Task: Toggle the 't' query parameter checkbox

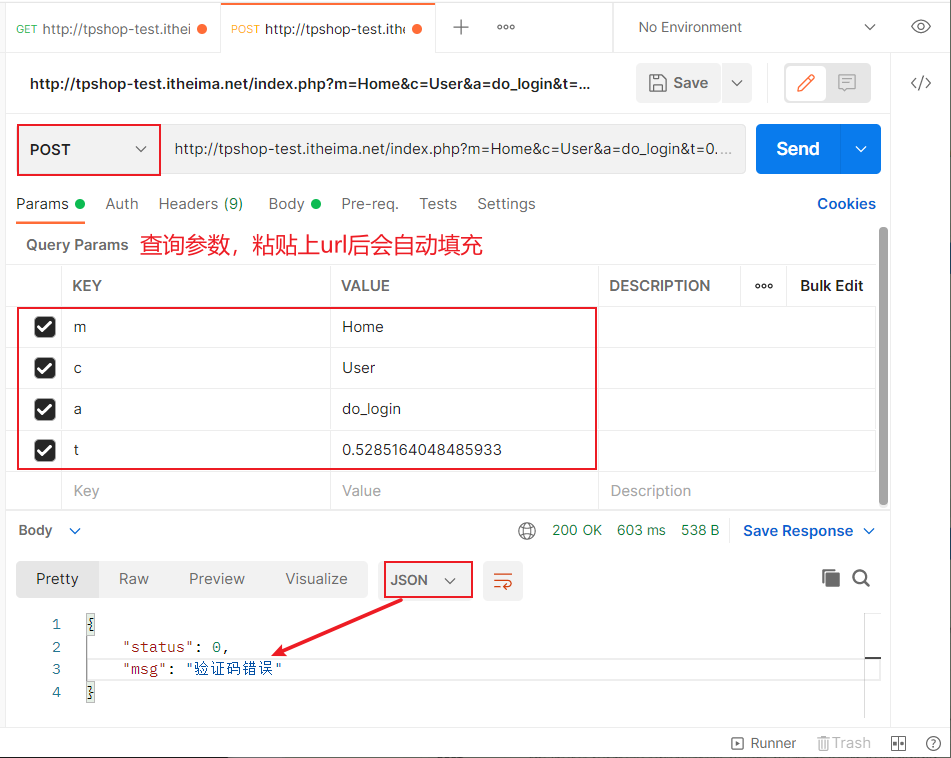Action: pos(45,450)
